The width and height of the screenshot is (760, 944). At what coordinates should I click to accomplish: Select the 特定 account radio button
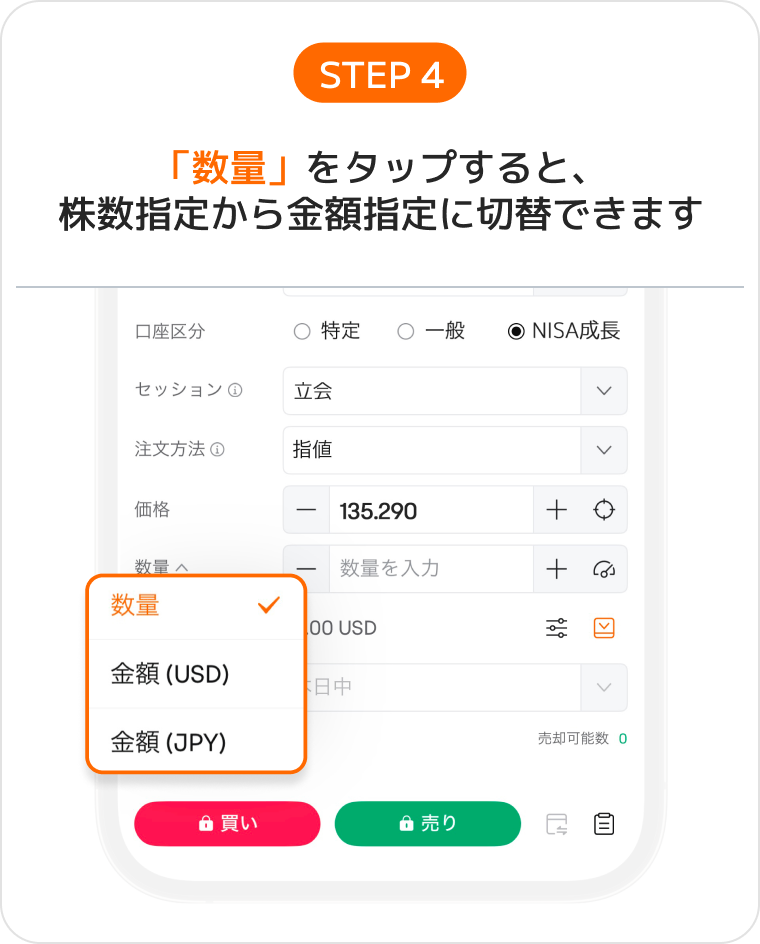[x=302, y=331]
